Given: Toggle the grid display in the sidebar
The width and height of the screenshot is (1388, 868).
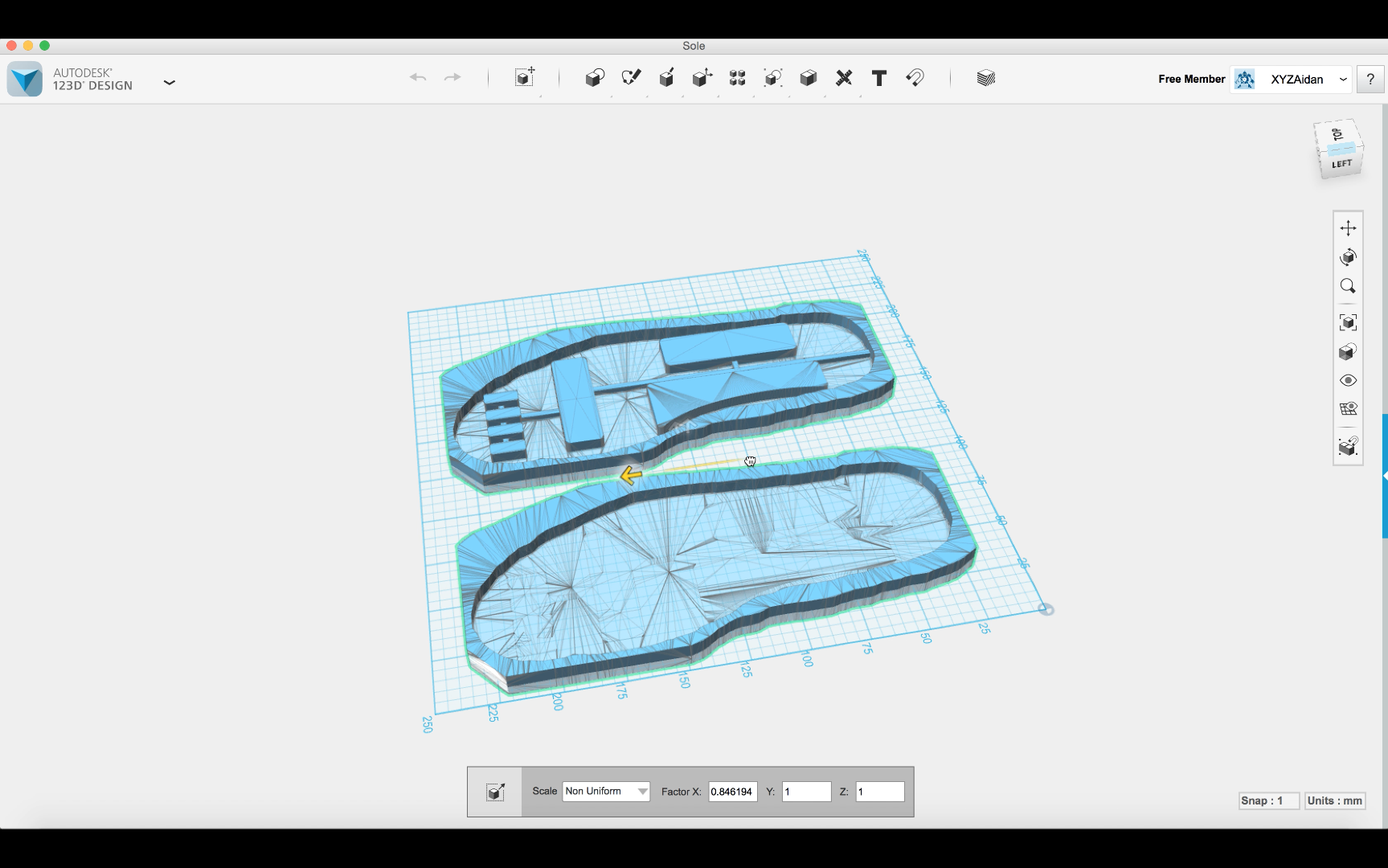Looking at the screenshot, I should coord(1349,409).
